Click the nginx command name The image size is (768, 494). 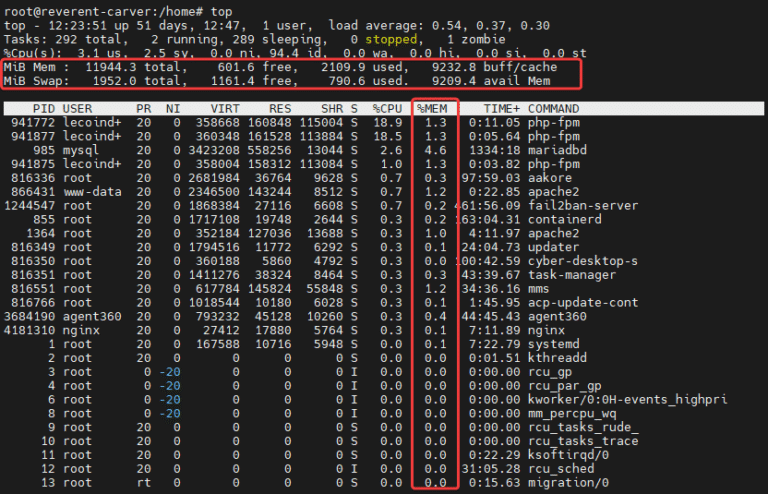click(546, 330)
